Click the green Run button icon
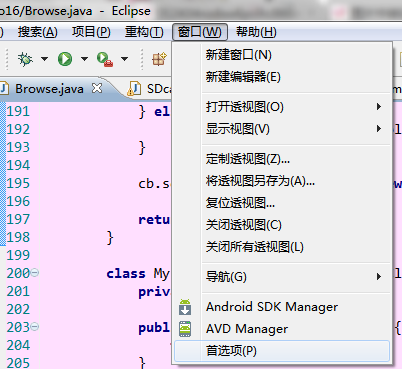Screen dimensions: 402x369 point(65,59)
